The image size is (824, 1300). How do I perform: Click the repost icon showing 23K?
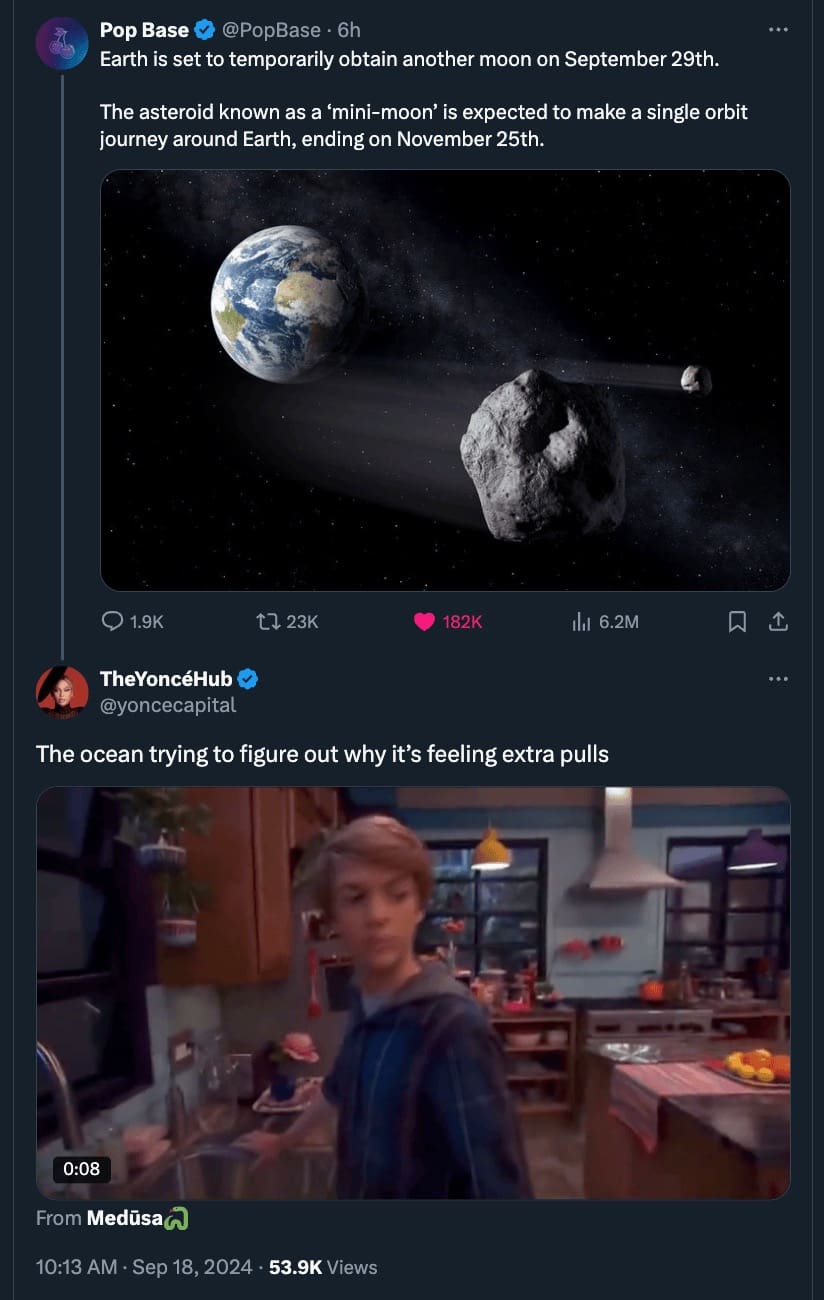coord(268,622)
